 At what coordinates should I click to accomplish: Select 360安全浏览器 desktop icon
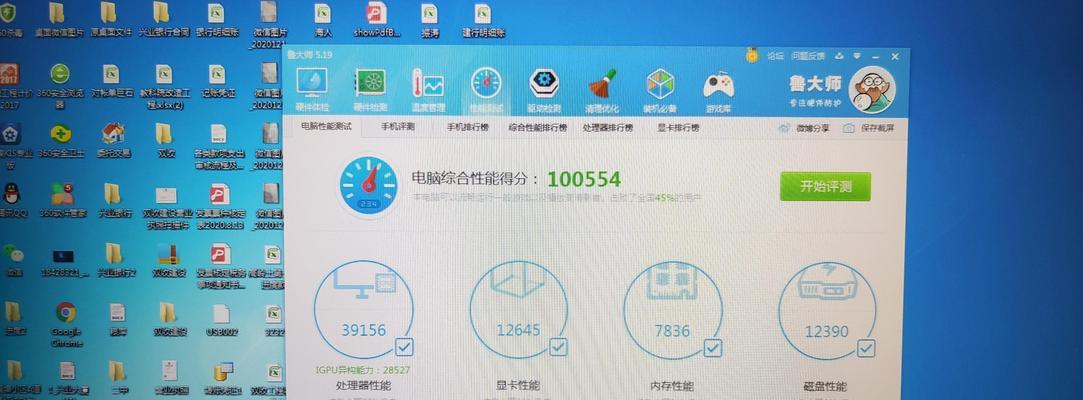pos(60,86)
